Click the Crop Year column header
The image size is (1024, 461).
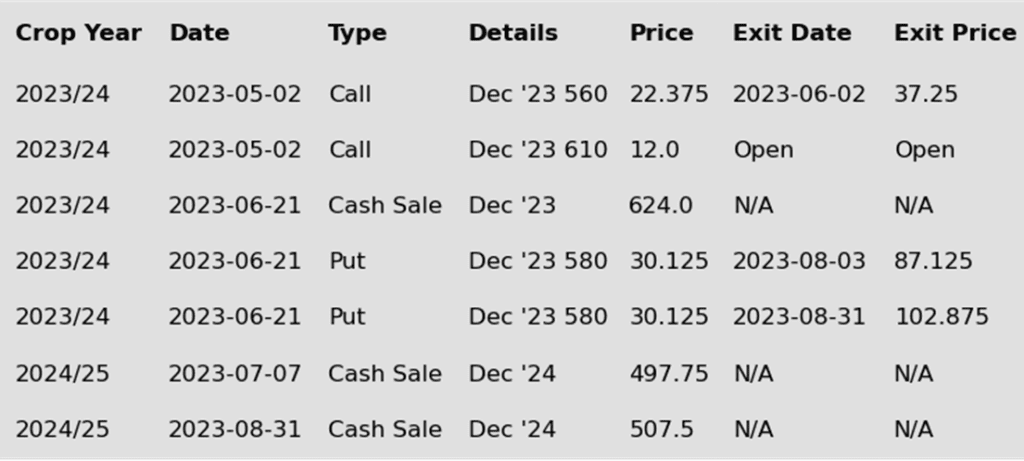[78, 33]
